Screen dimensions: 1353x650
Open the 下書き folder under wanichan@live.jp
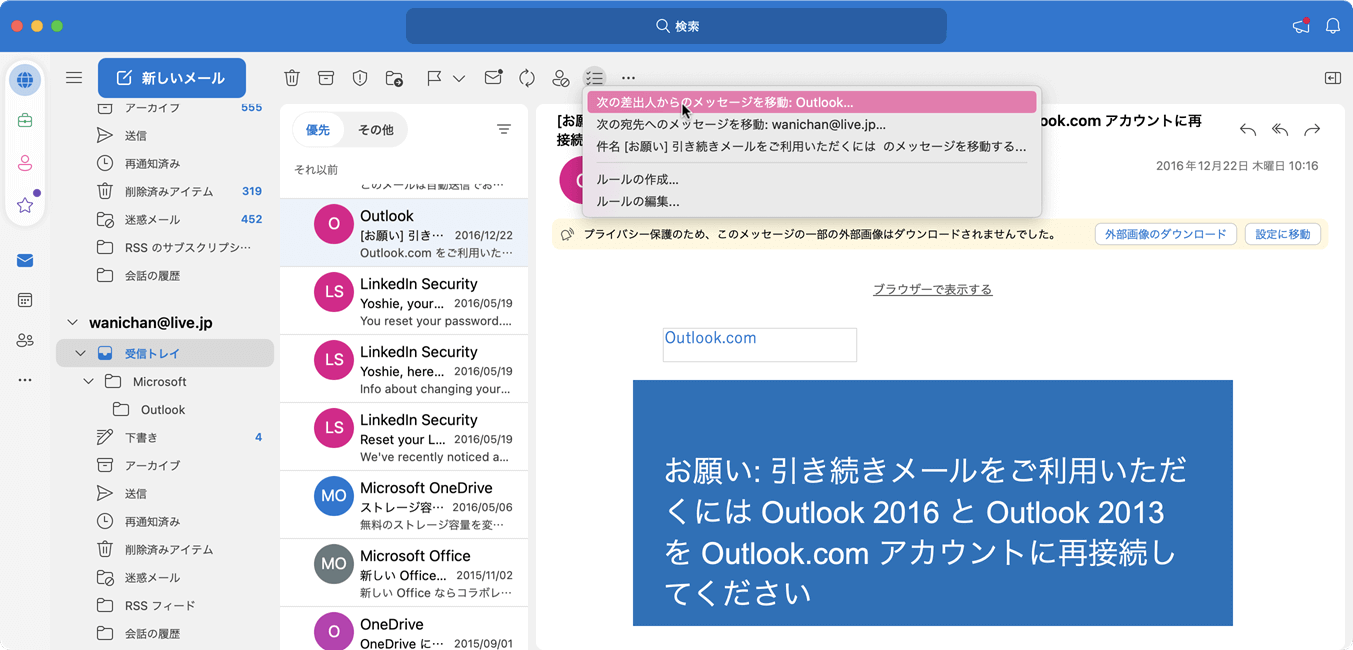[x=165, y=437]
